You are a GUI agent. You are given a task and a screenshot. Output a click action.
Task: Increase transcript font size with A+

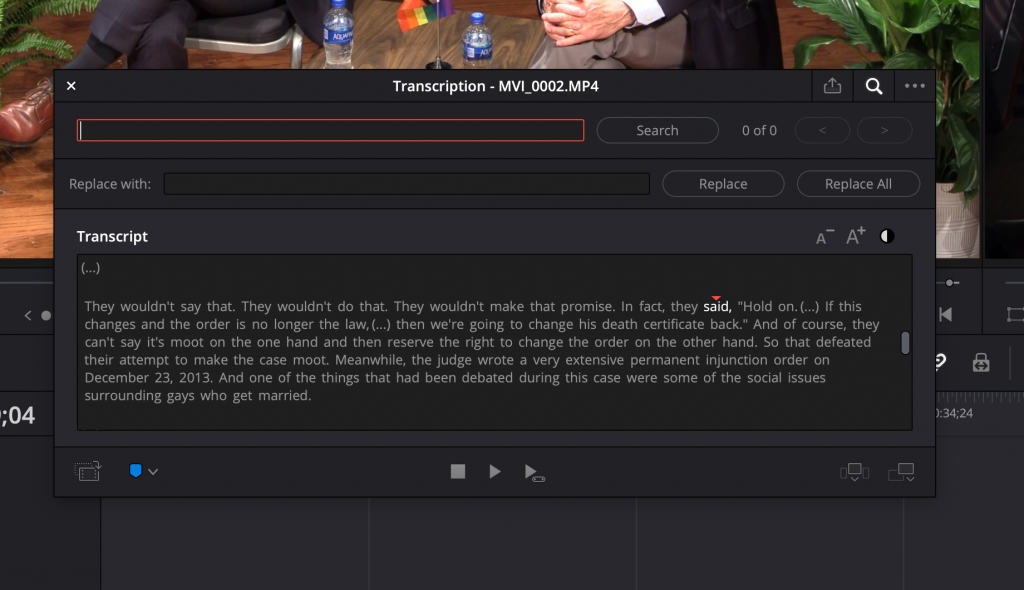(856, 237)
